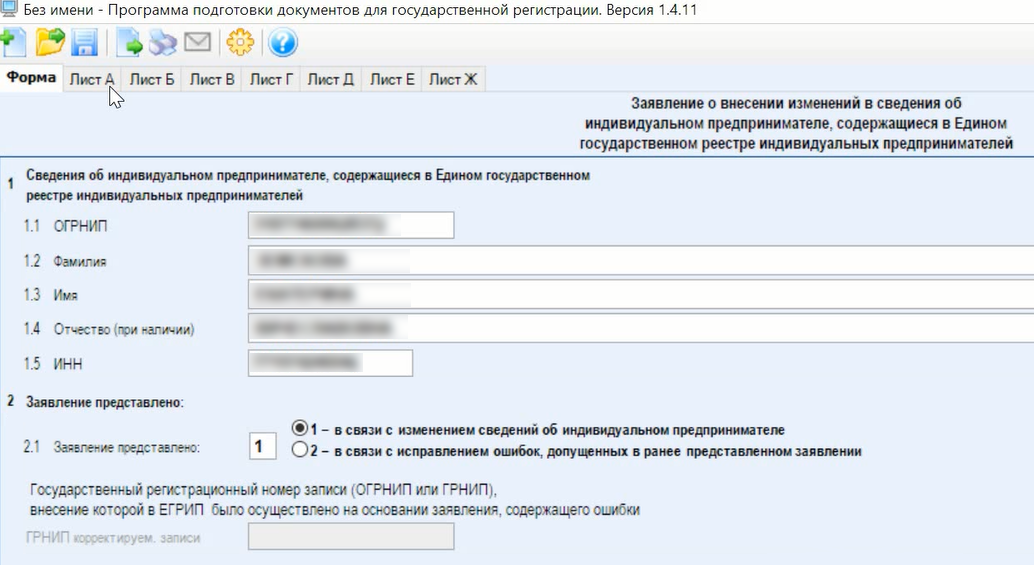Click the application icon in the title bar
Viewport: 1034px width, 565px height.
[x=9, y=10]
